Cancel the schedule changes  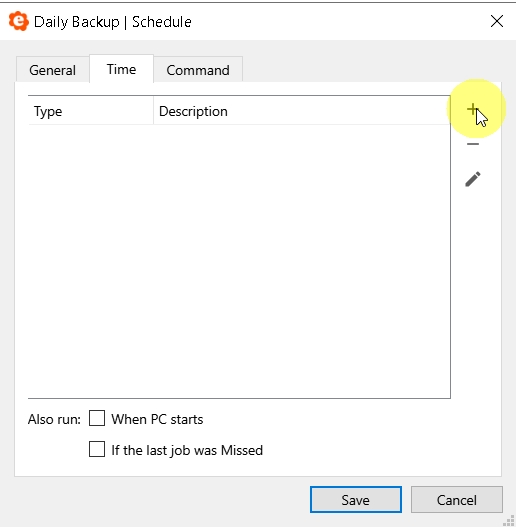457,500
